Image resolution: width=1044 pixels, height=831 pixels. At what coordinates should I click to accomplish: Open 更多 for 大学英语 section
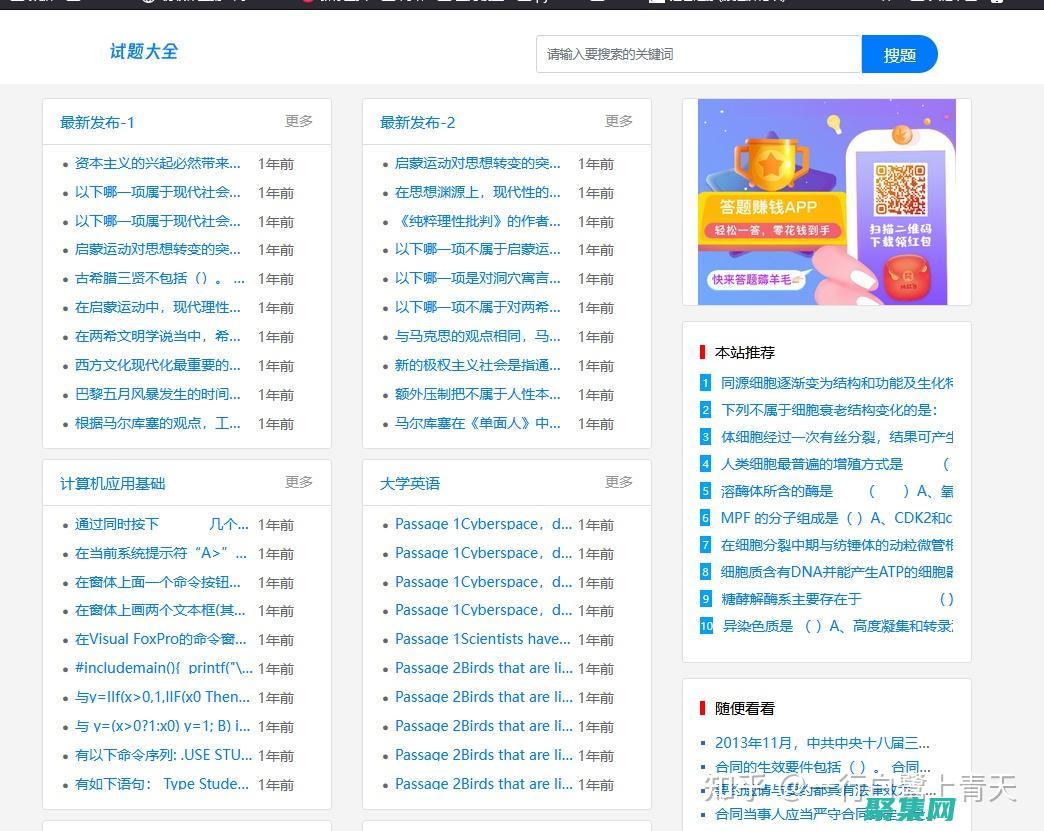tap(618, 481)
